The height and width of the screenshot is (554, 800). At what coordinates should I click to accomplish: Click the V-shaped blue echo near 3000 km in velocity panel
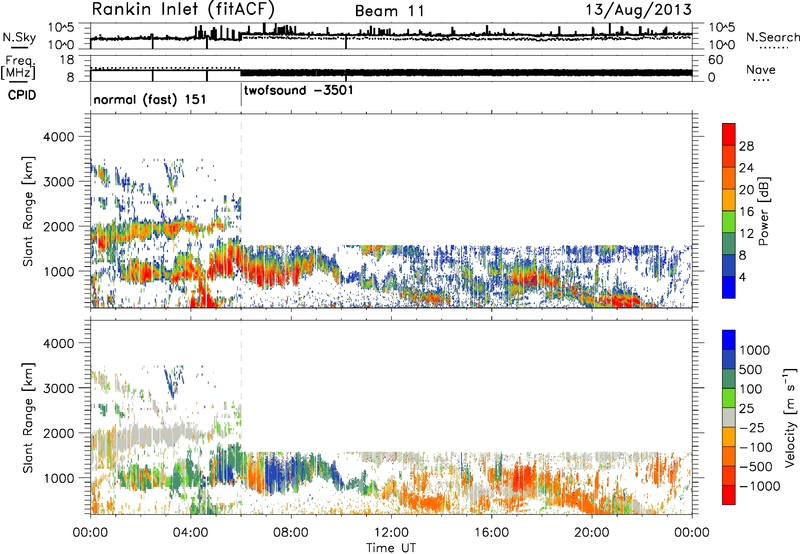pos(173,382)
